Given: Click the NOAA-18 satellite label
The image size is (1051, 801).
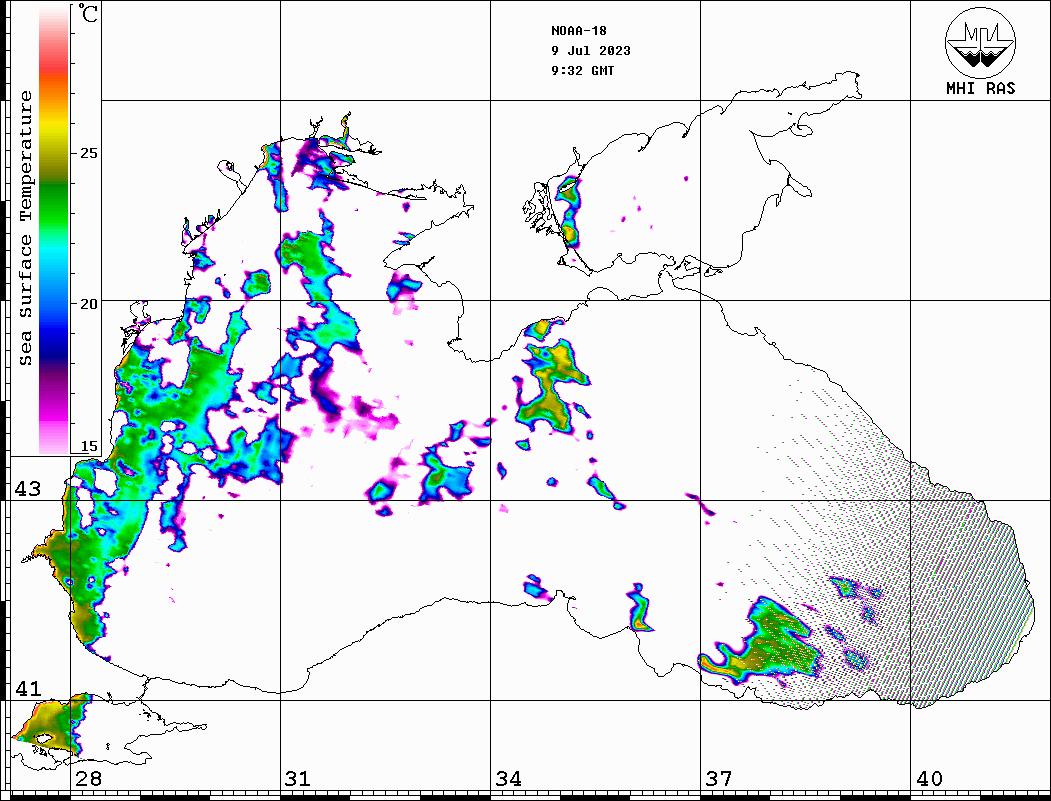Looking at the screenshot, I should click(579, 31).
